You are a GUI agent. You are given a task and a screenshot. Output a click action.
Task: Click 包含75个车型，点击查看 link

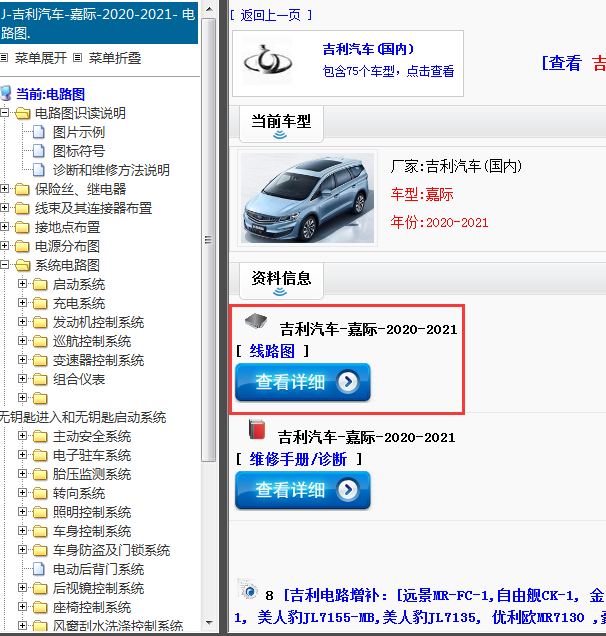click(x=388, y=71)
